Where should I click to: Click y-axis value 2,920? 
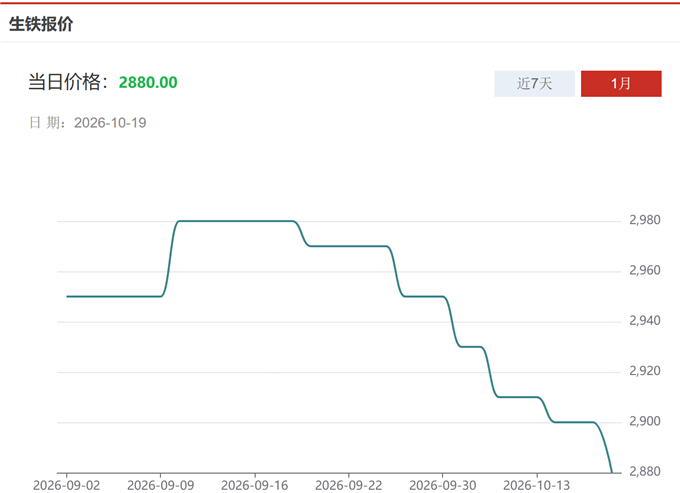point(645,371)
